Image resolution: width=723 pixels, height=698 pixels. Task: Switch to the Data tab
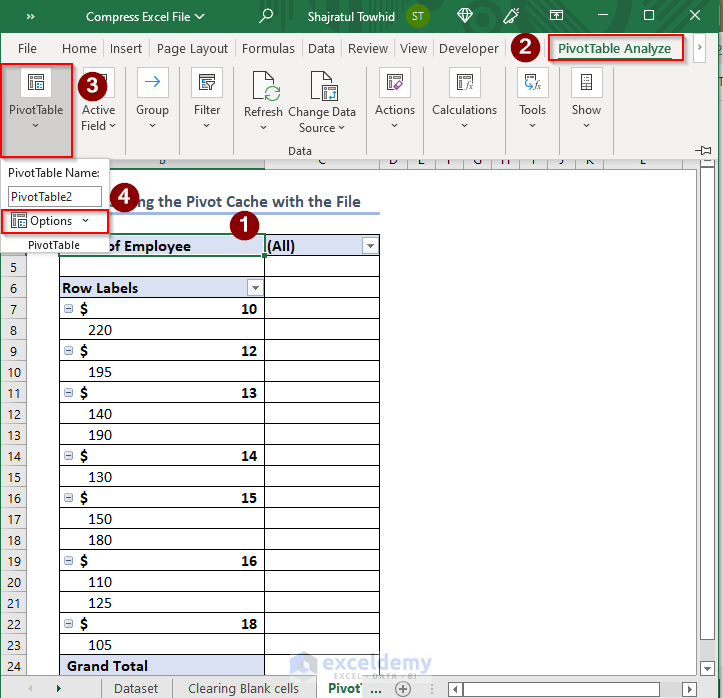click(x=321, y=48)
